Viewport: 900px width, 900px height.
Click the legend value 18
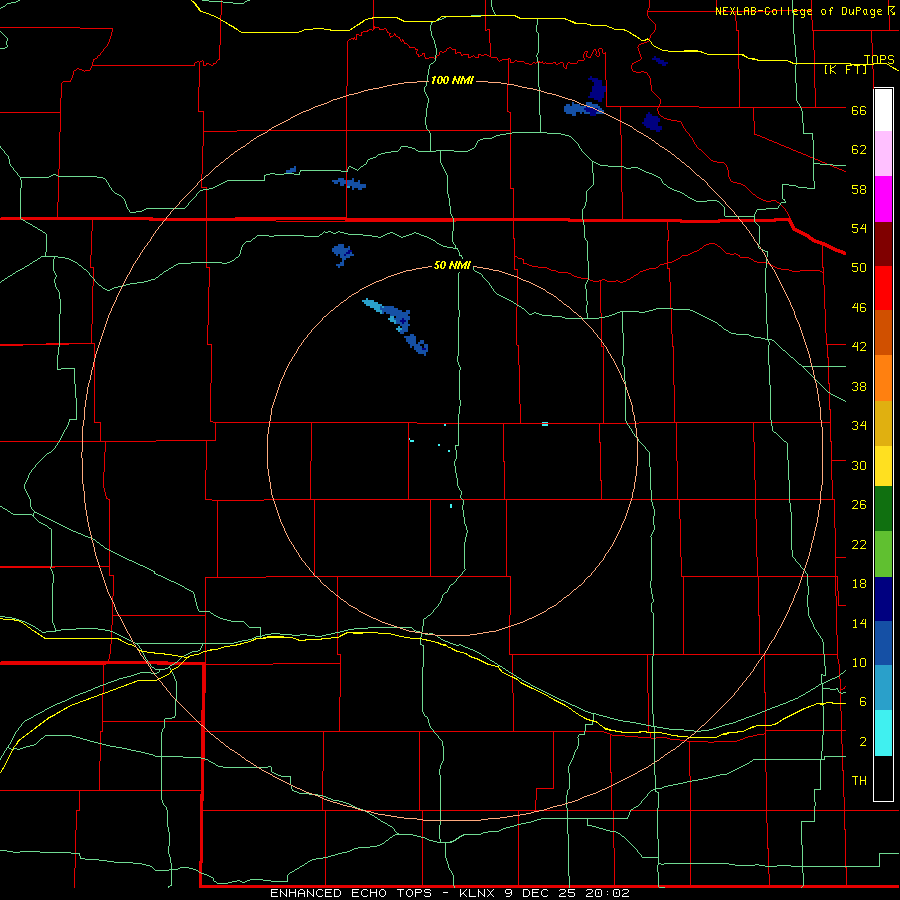(x=859, y=583)
